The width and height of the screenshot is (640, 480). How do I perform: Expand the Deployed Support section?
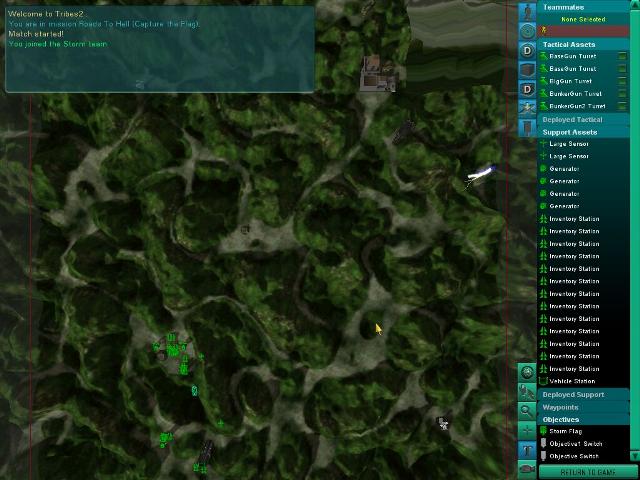tap(583, 395)
